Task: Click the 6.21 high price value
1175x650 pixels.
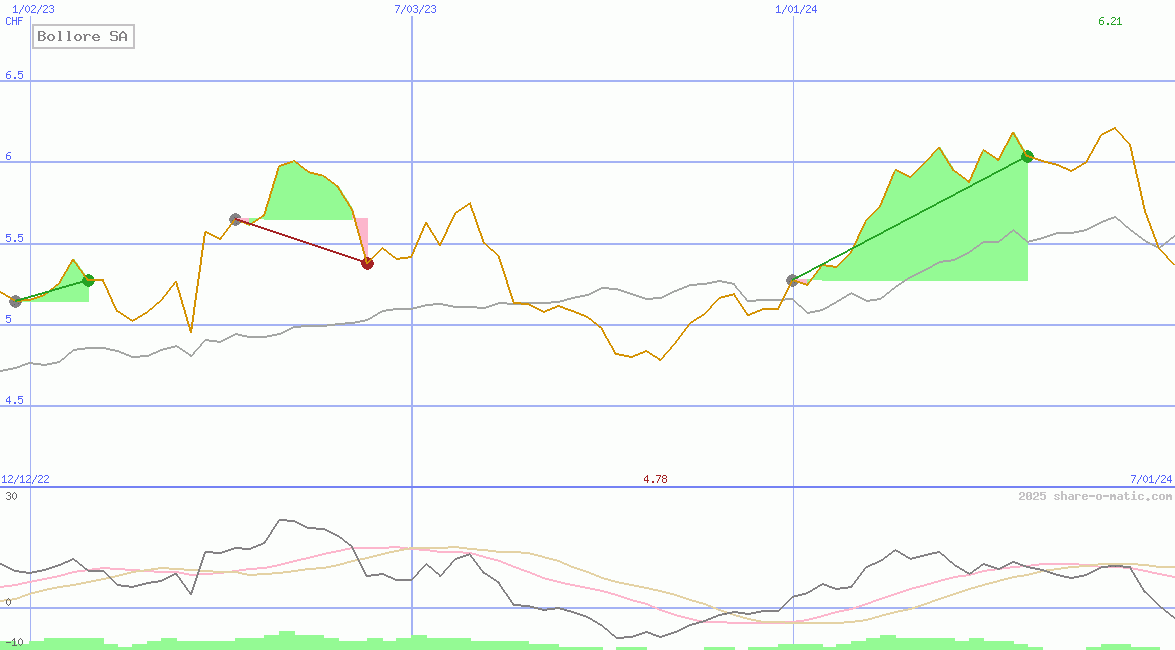Action: pos(1110,21)
